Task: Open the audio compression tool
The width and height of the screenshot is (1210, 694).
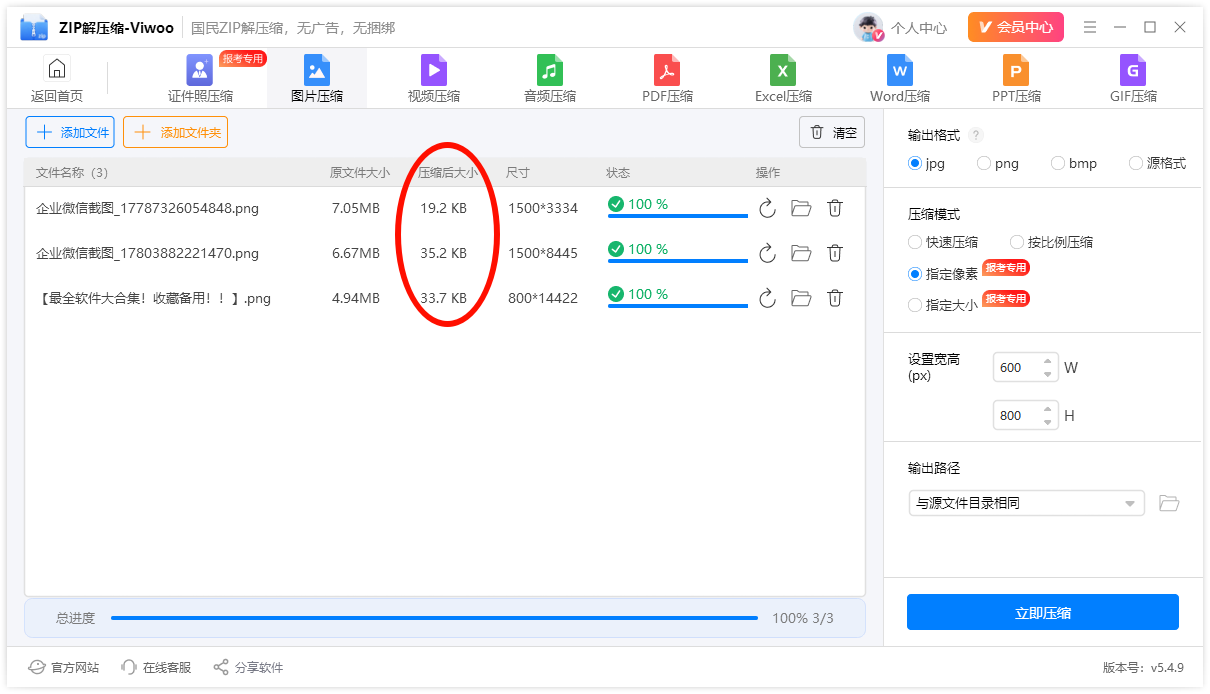Action: coord(550,79)
